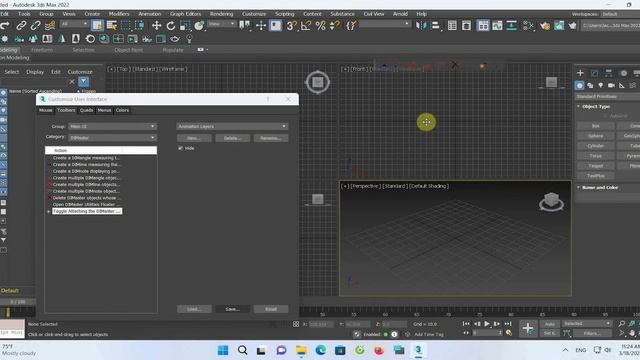This screenshot has width=640, height=360.
Task: Open Select by Name tool
Action: tap(111, 25)
